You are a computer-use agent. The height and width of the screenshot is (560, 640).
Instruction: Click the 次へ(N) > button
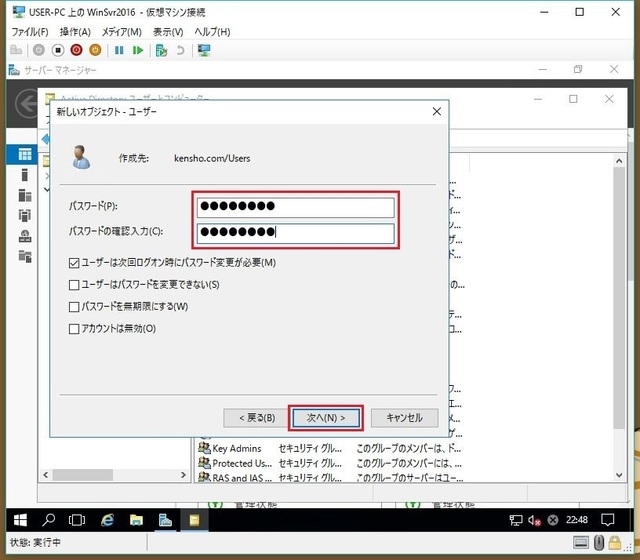pos(325,418)
